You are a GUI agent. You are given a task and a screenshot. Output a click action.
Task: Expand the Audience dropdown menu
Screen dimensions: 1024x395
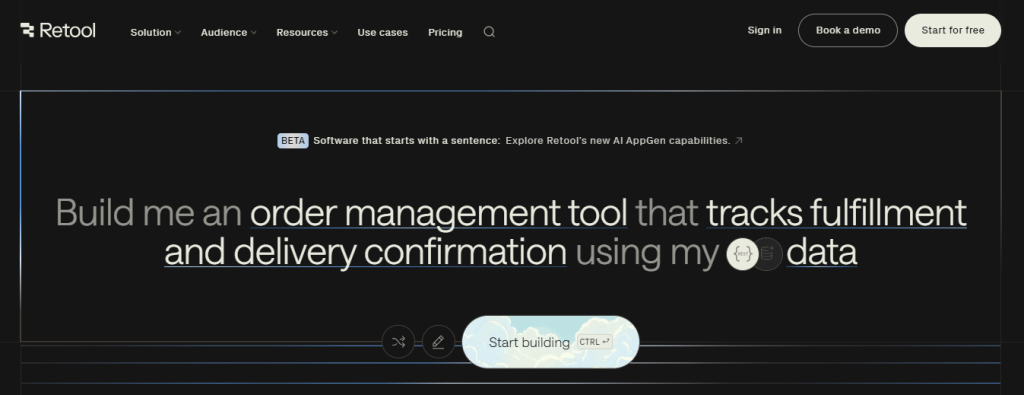pos(229,32)
